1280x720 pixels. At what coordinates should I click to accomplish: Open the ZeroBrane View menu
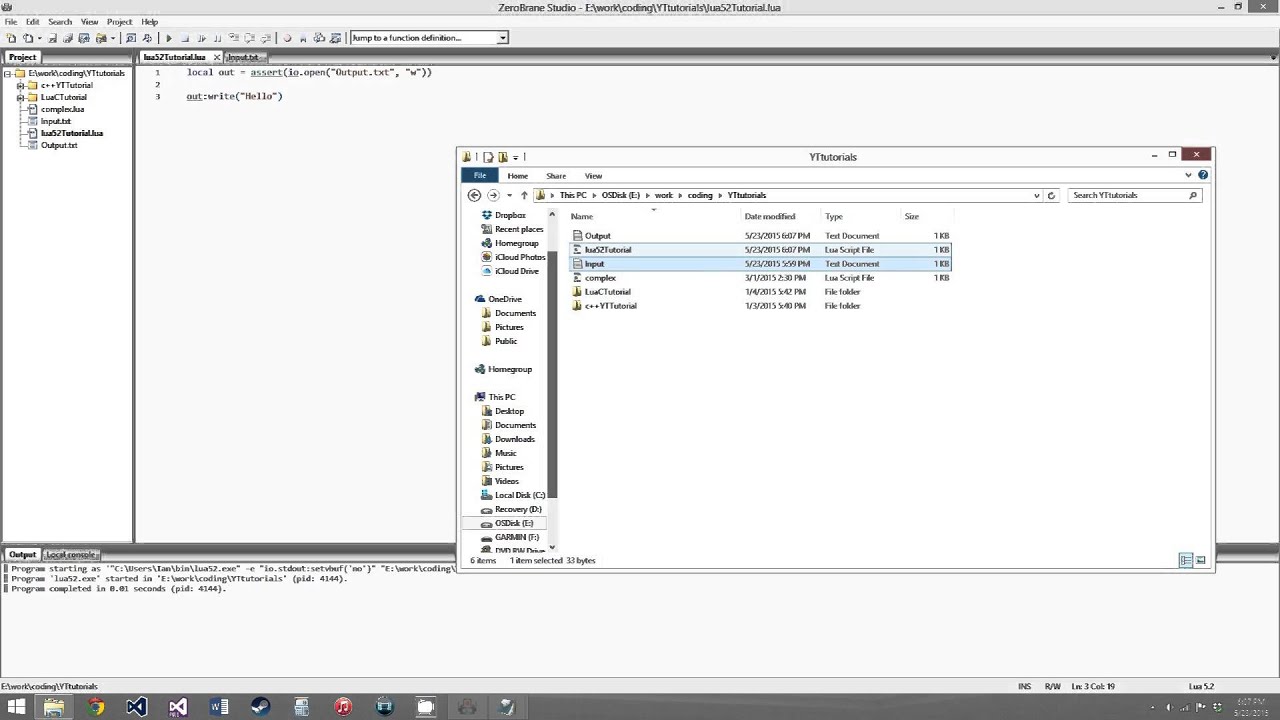(x=90, y=21)
